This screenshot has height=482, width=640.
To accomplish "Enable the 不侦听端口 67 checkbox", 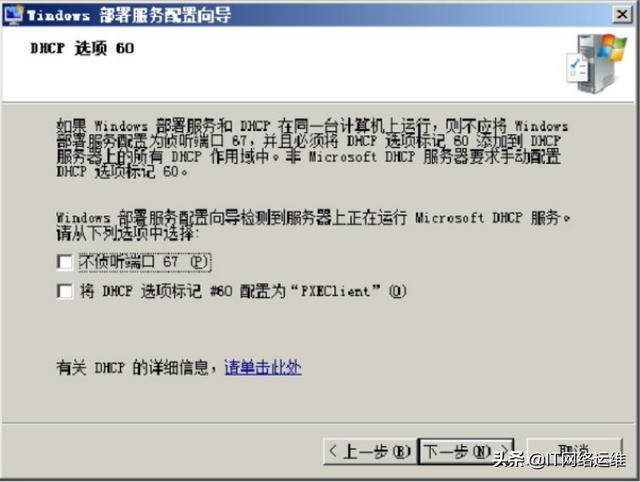I will 65,262.
